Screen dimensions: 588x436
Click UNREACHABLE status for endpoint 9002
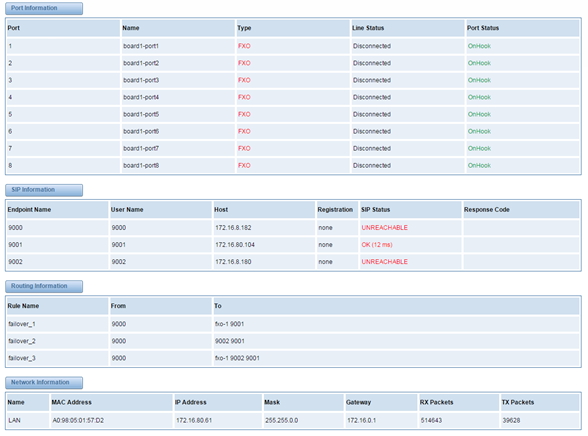384,262
